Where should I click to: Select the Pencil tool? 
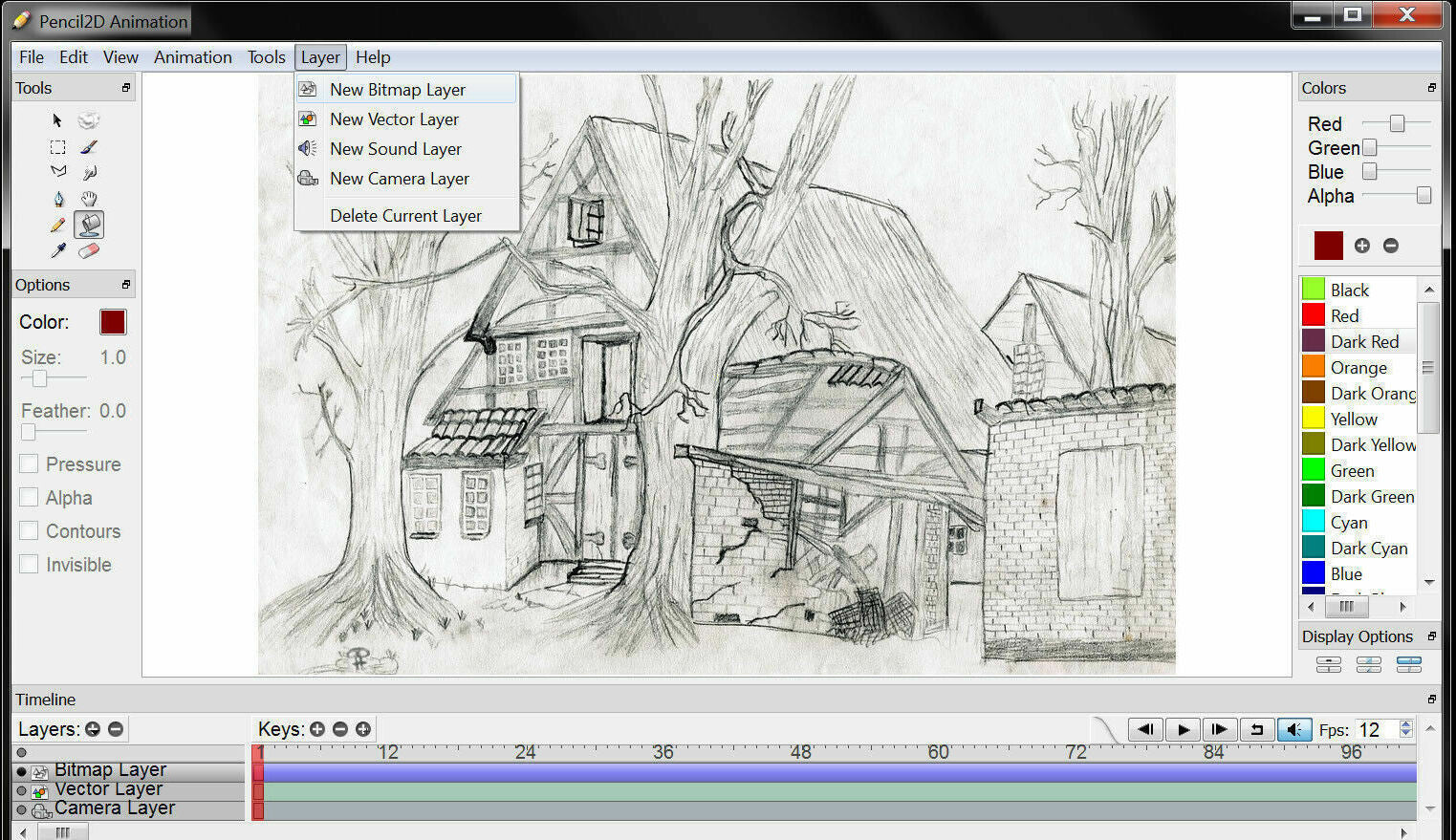pyautogui.click(x=58, y=225)
